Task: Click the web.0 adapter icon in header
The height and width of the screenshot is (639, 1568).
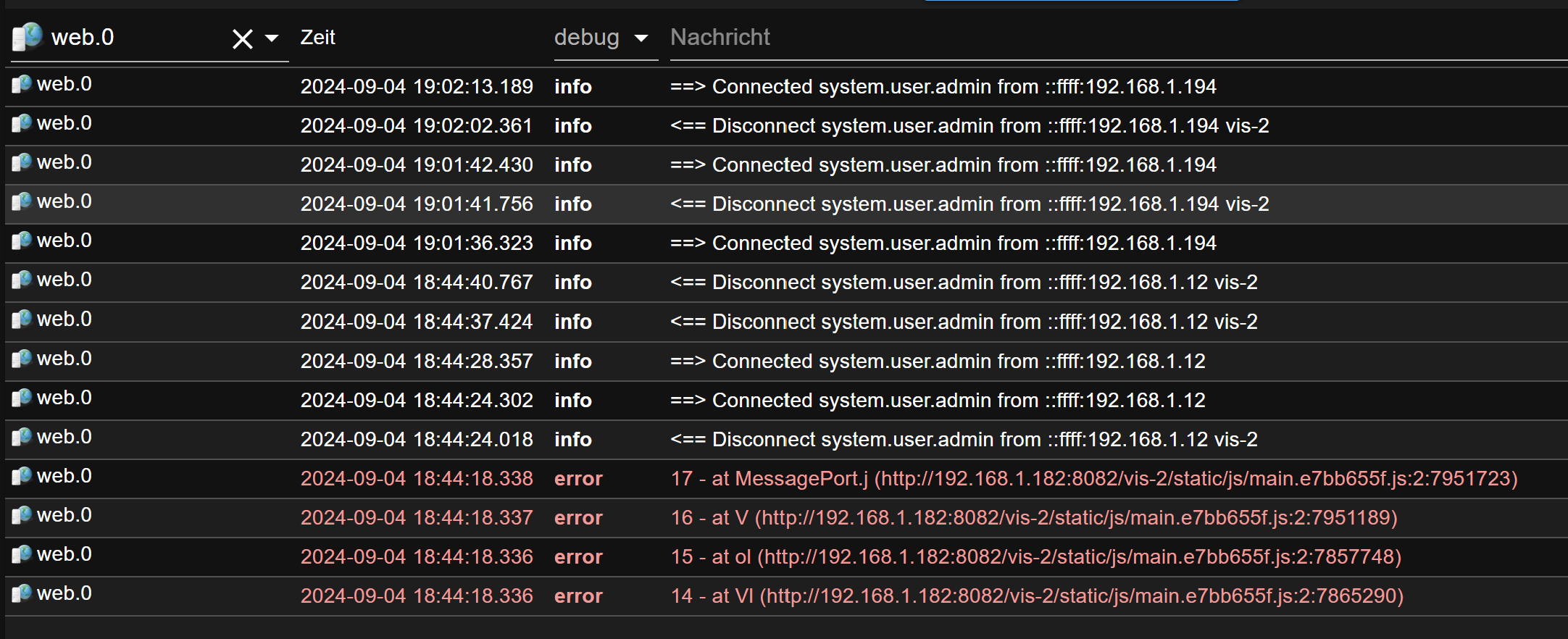Action: (x=28, y=37)
